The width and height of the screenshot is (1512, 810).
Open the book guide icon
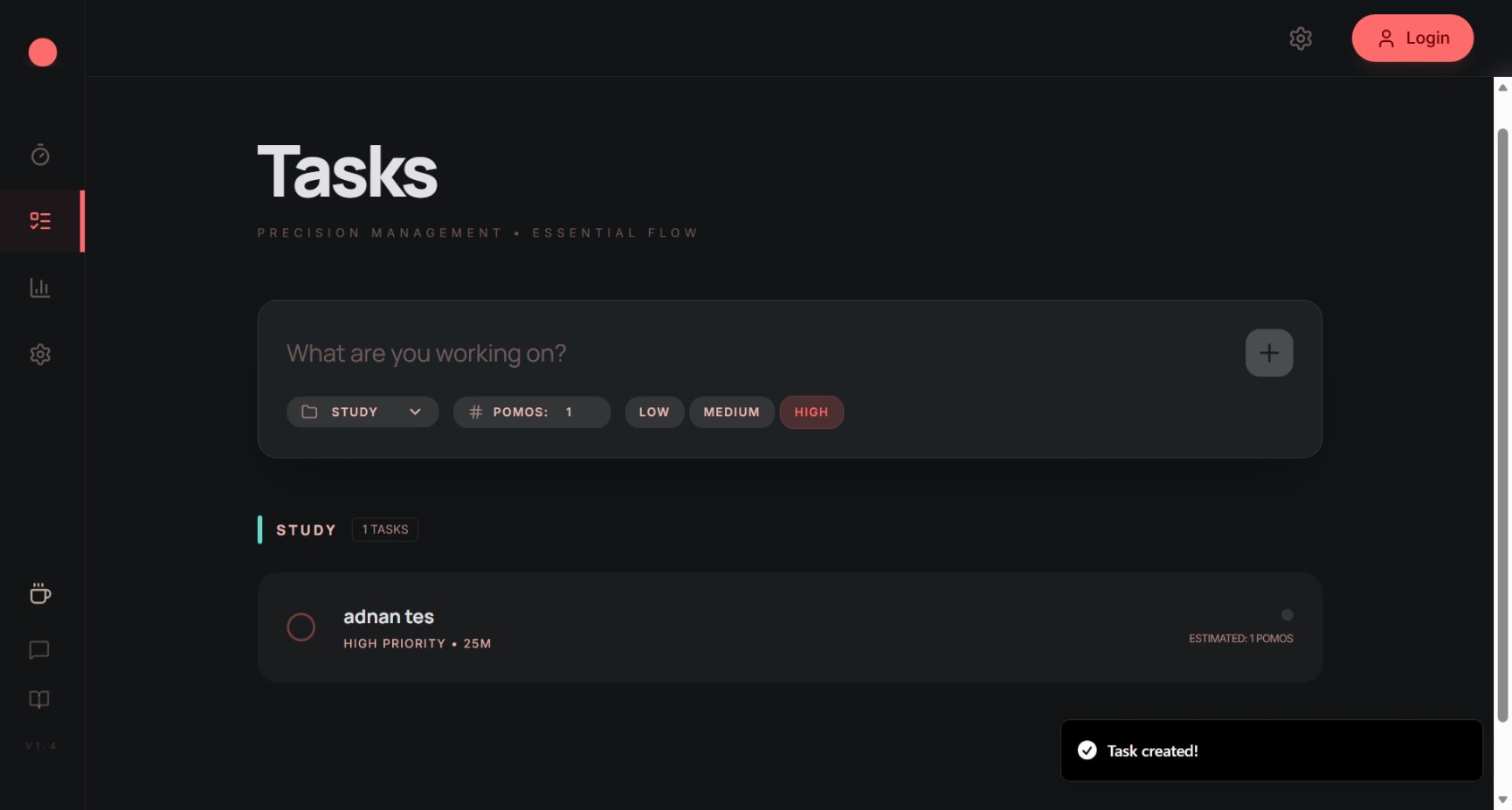(x=39, y=700)
